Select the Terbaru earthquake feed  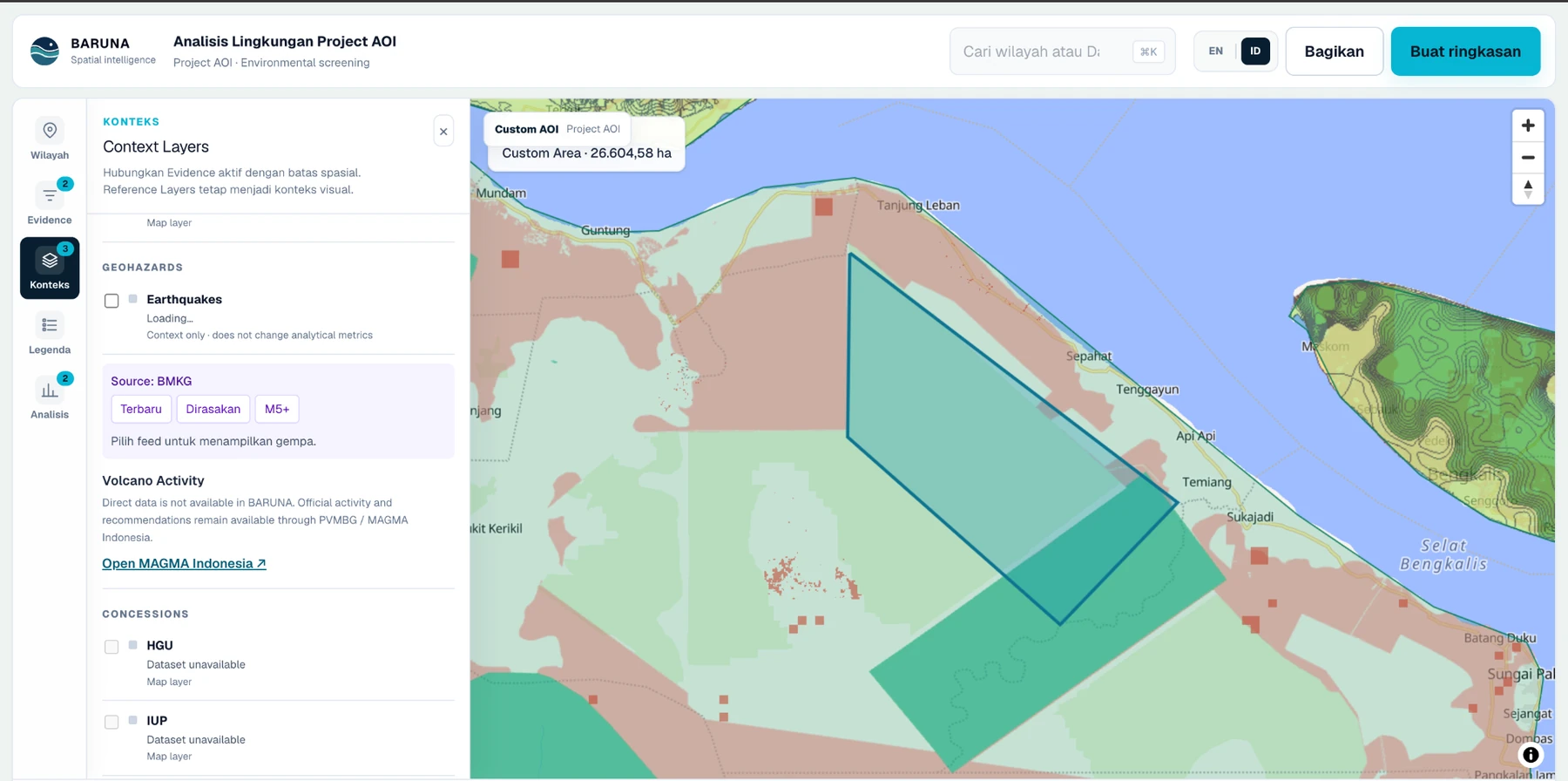[141, 409]
